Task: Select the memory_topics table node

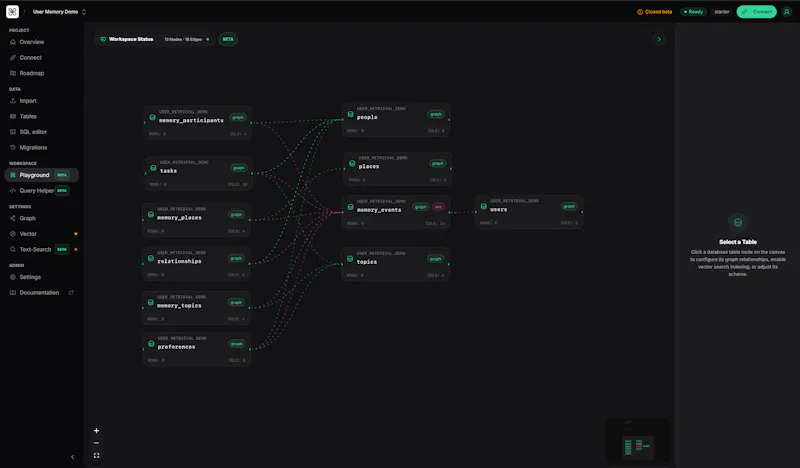Action: point(196,308)
